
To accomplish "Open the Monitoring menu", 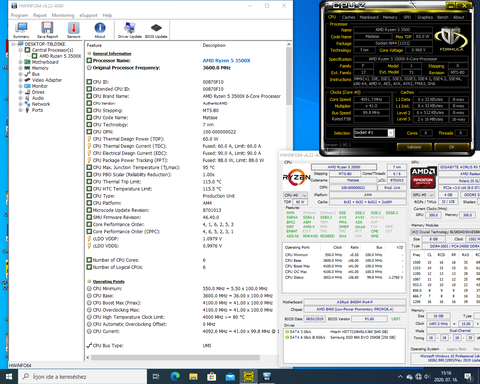I will [x=63, y=15].
